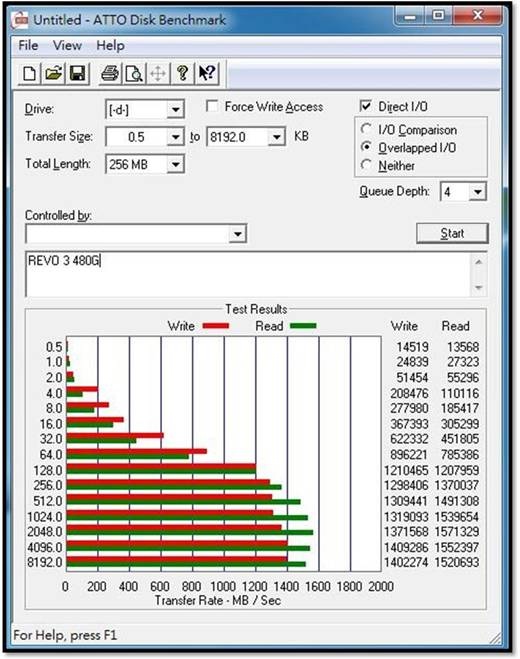Uncheck the Direct I/O checkbox
The height and width of the screenshot is (659, 520).
pos(366,106)
